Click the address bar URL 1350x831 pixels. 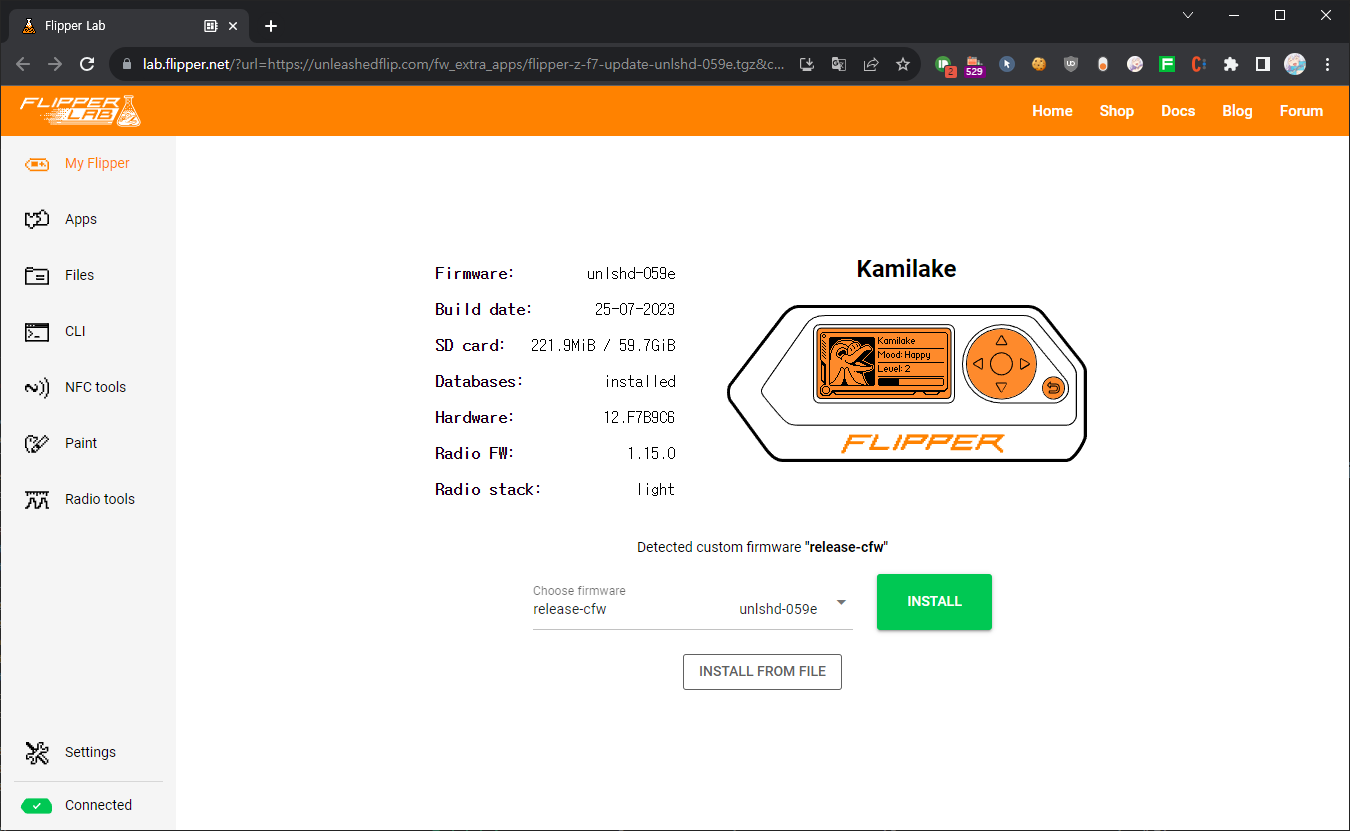463,64
